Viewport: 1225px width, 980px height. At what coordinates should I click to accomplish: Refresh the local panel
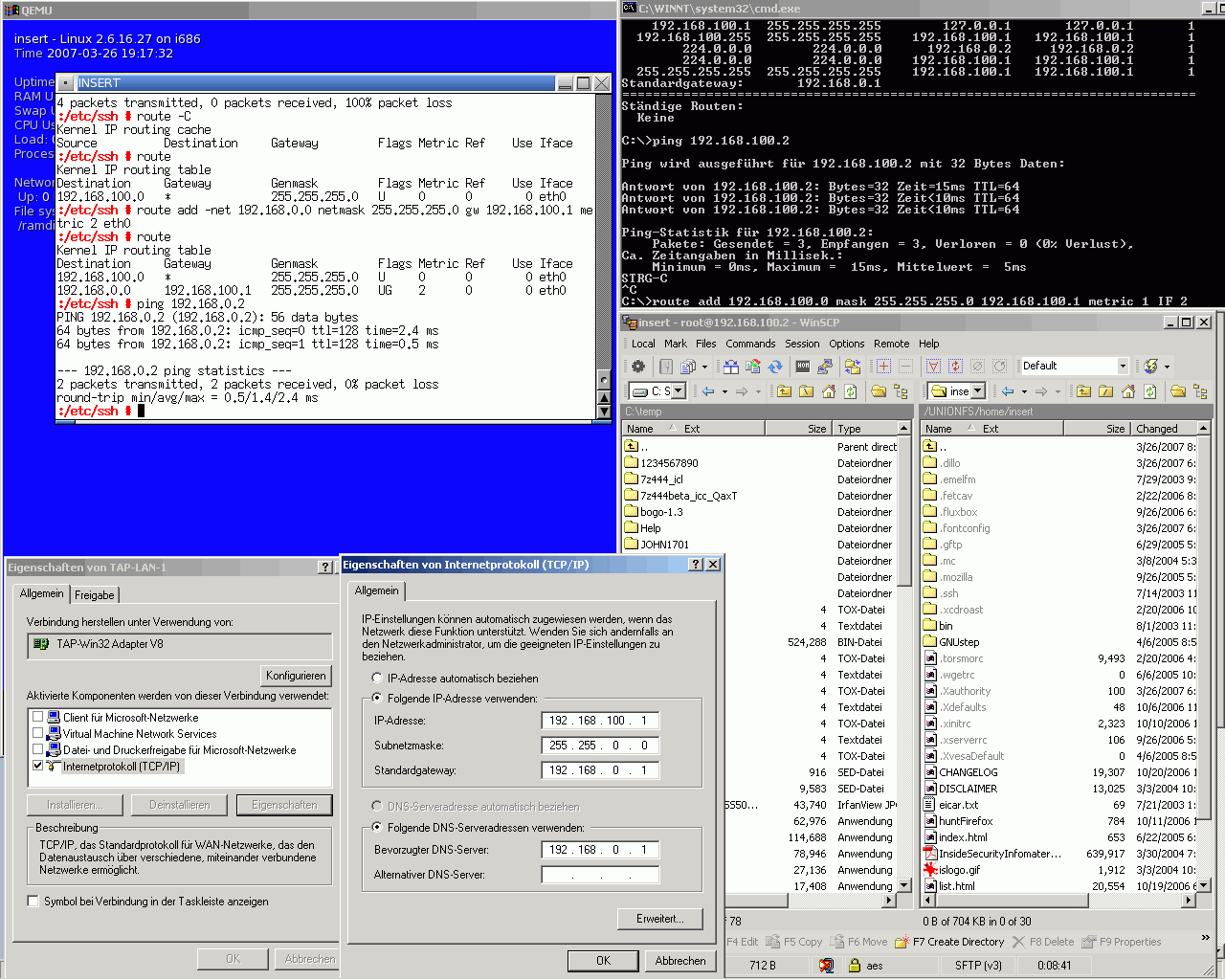pyautogui.click(x=851, y=390)
